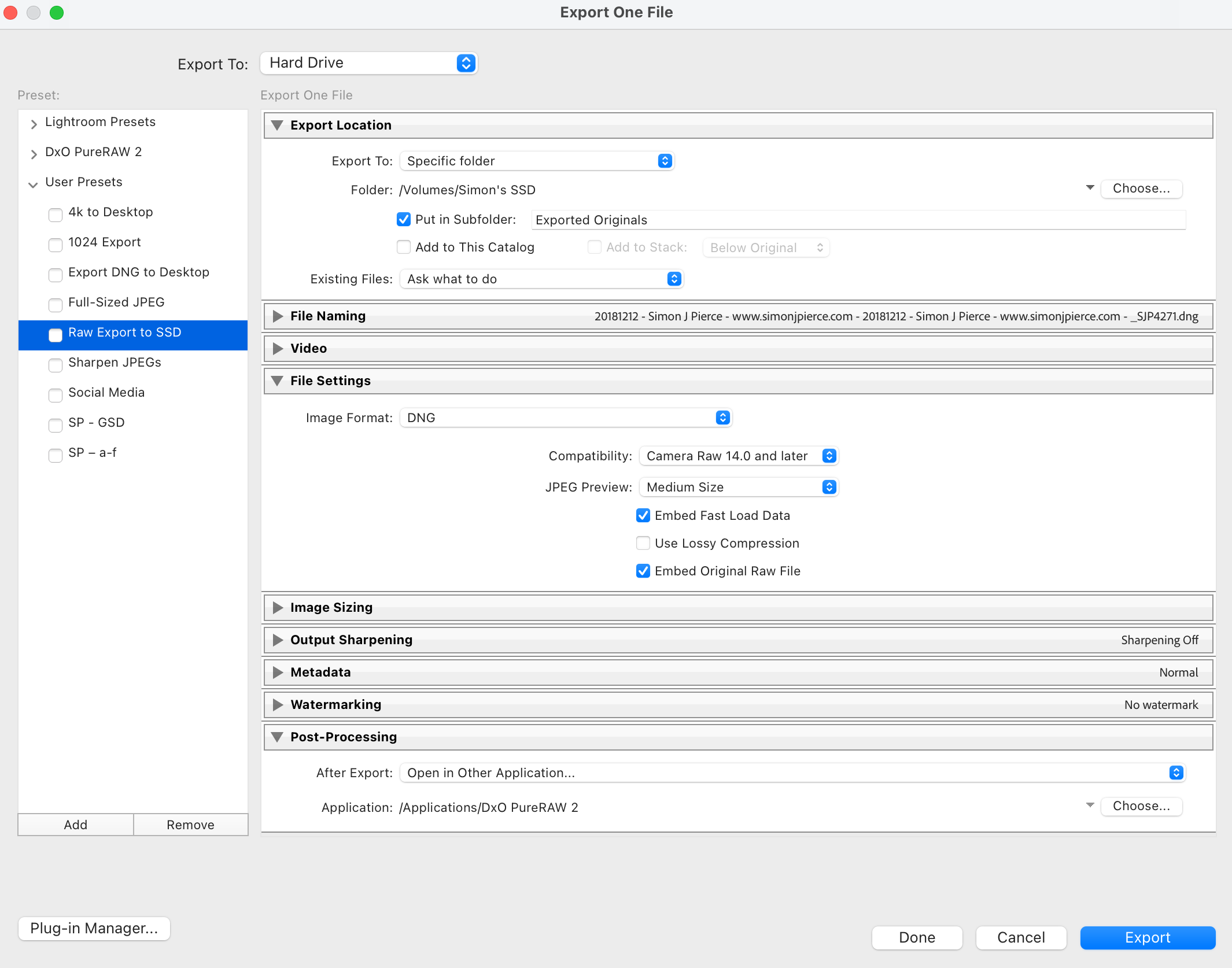The image size is (1232, 968).
Task: Collapse the Post-Processing section triangle
Action: tap(278, 737)
